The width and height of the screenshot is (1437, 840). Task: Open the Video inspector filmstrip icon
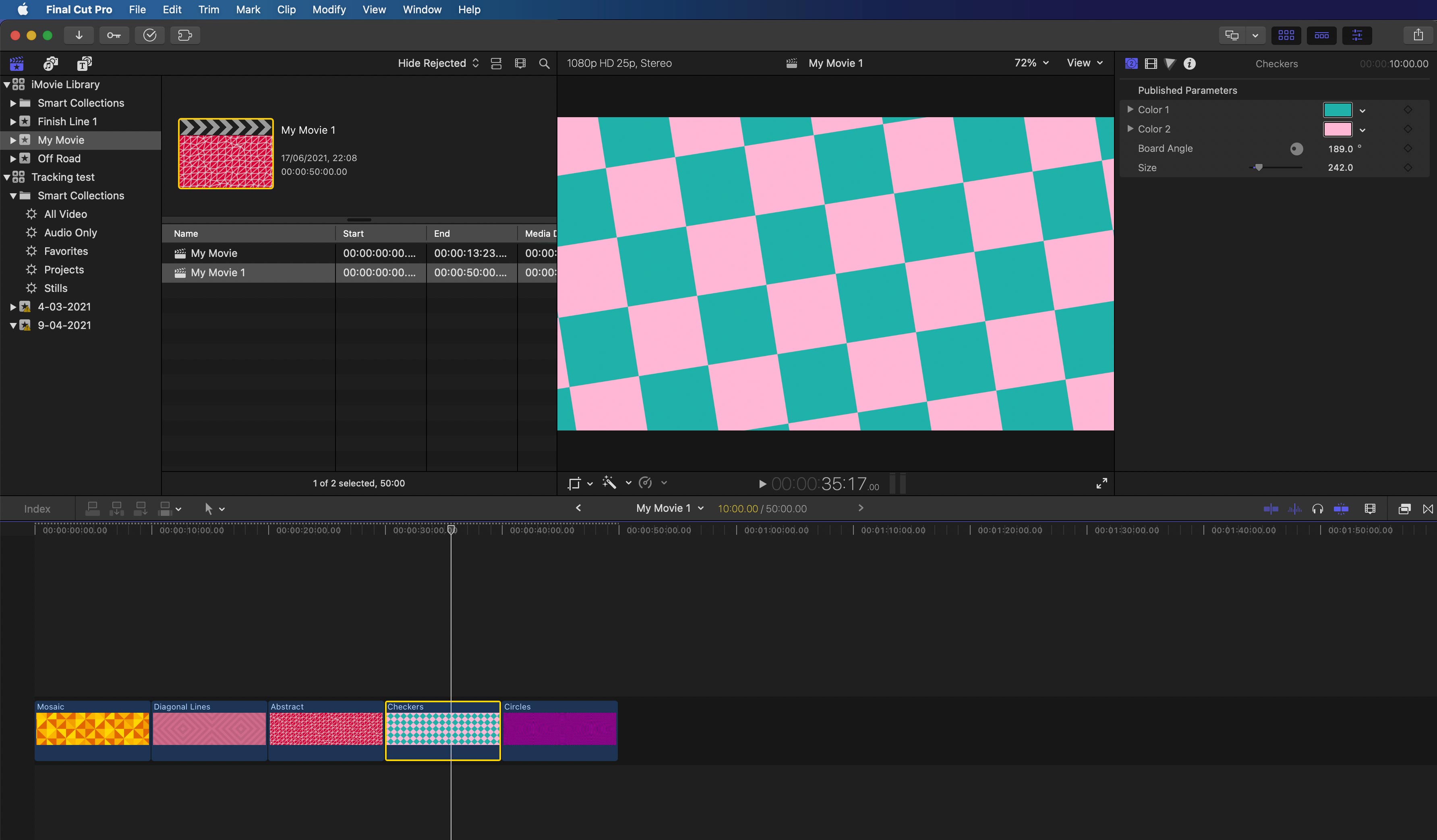[x=1151, y=63]
